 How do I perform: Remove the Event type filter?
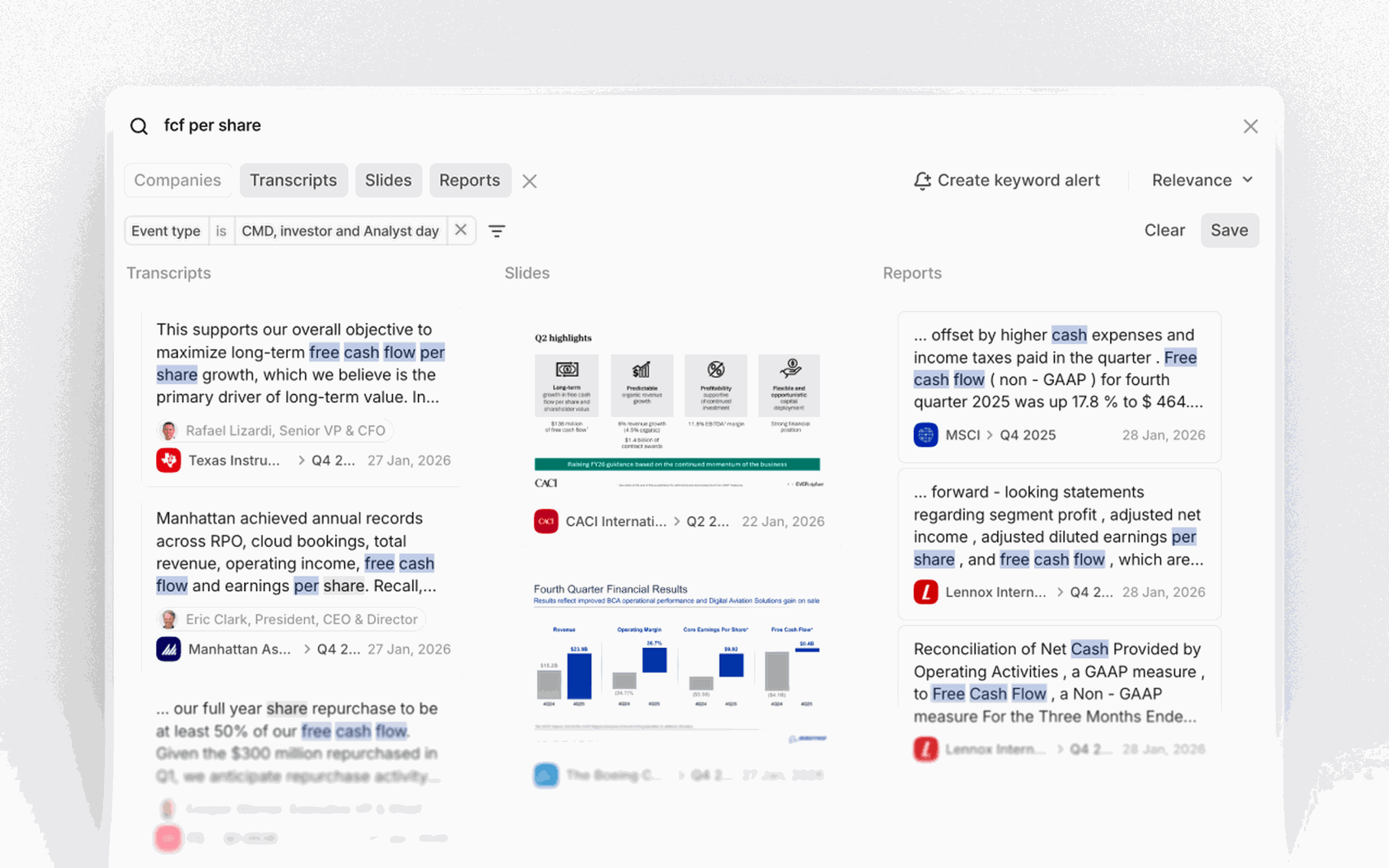pos(460,230)
